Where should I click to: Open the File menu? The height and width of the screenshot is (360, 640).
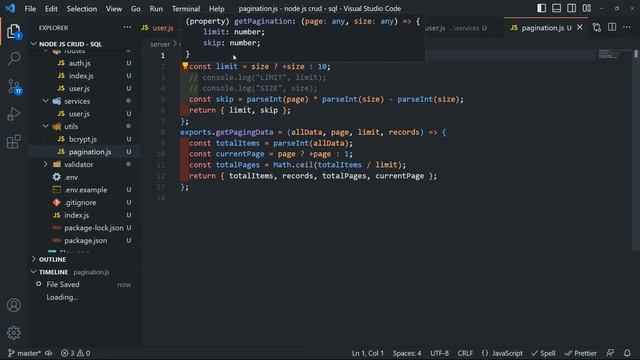pyautogui.click(x=30, y=9)
